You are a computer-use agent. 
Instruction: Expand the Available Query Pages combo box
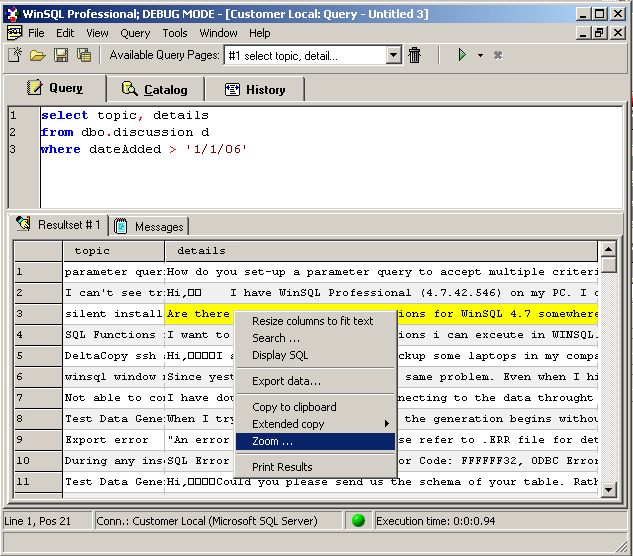(x=394, y=55)
